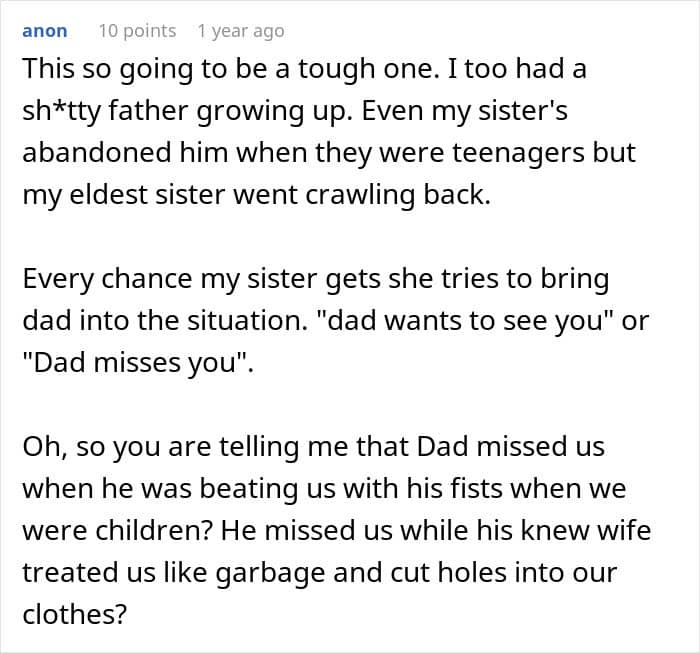Click the line starting 'Every chance my sister'
Screen dimensions: 700x653
coord(315,278)
